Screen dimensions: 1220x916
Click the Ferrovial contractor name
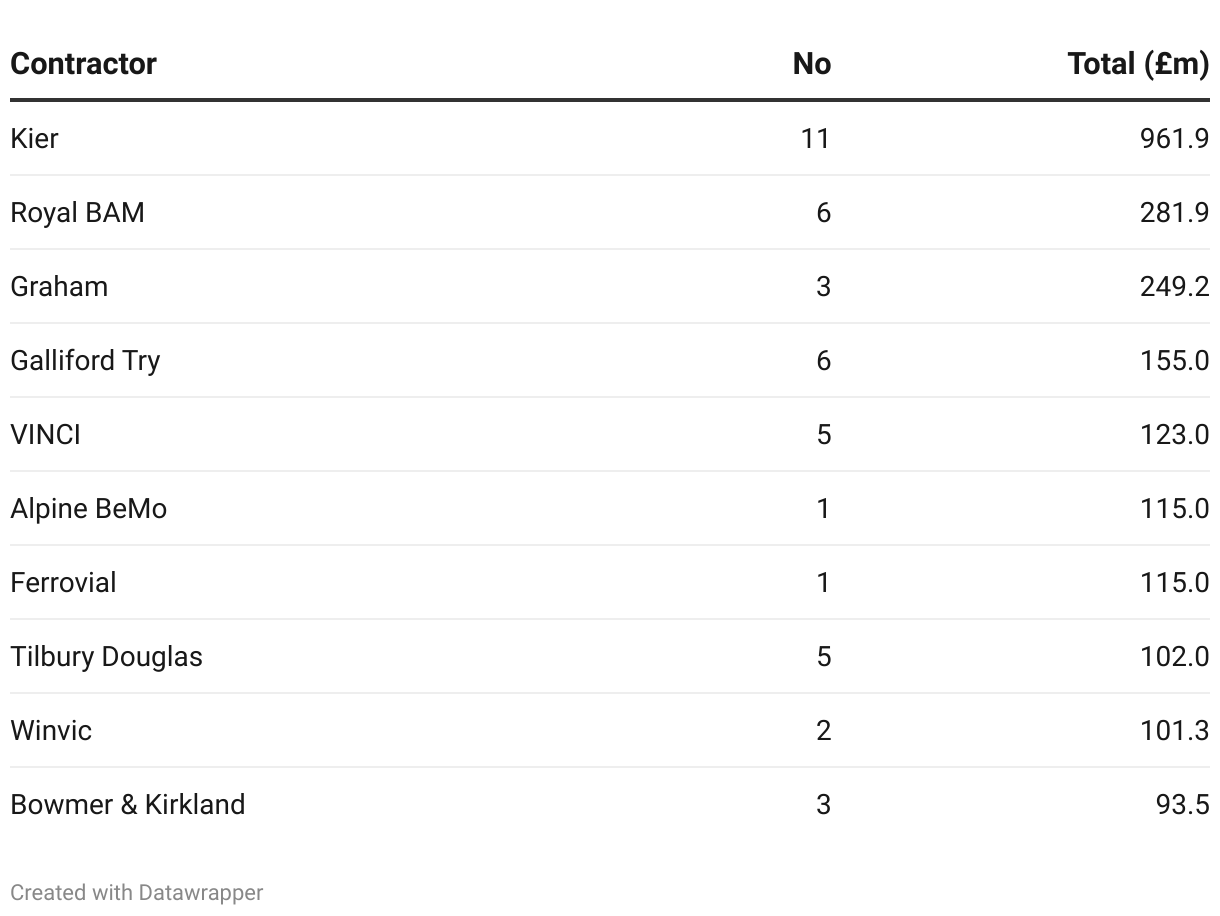[x=63, y=583]
